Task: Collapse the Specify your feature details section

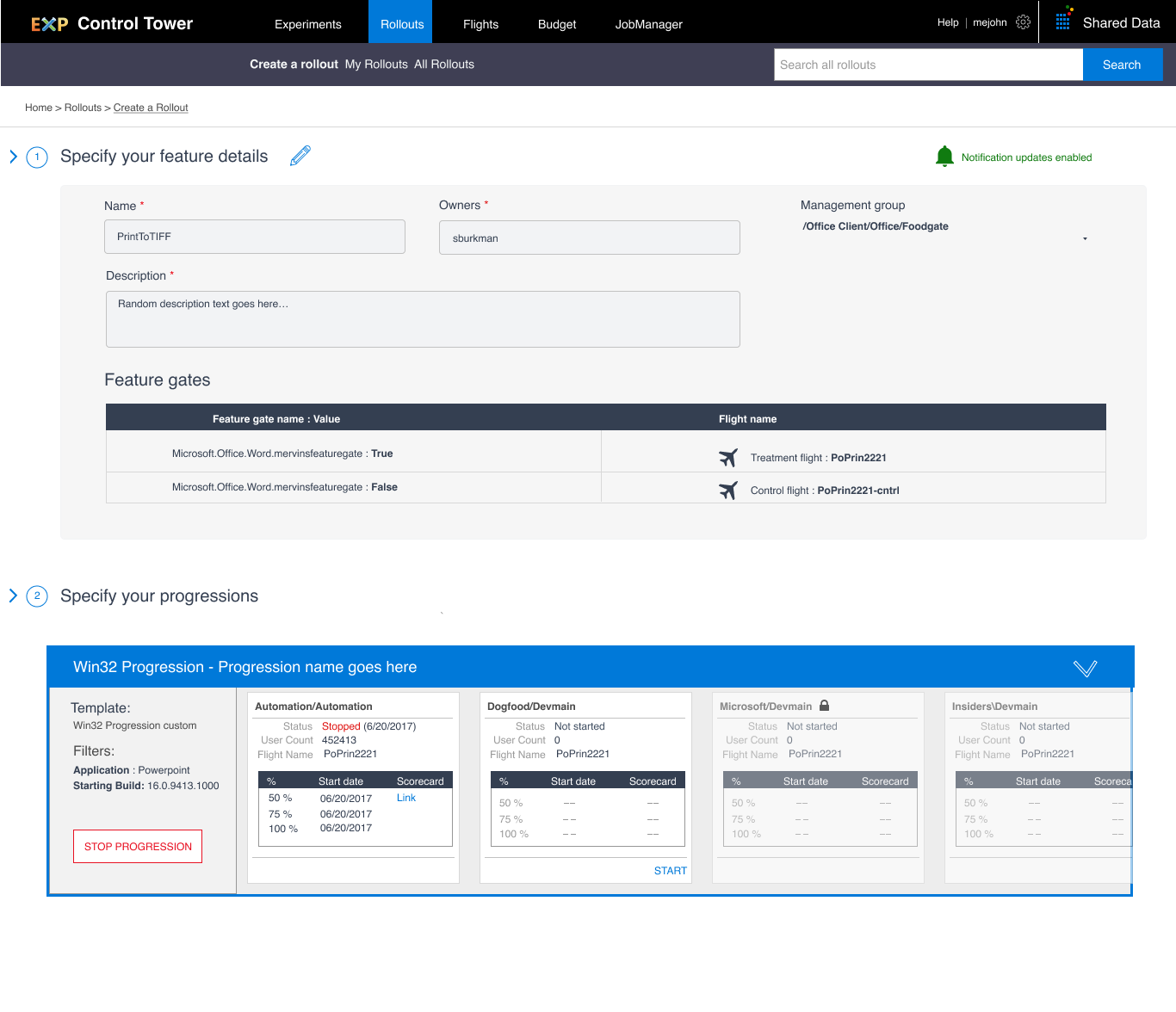Action: [x=13, y=157]
